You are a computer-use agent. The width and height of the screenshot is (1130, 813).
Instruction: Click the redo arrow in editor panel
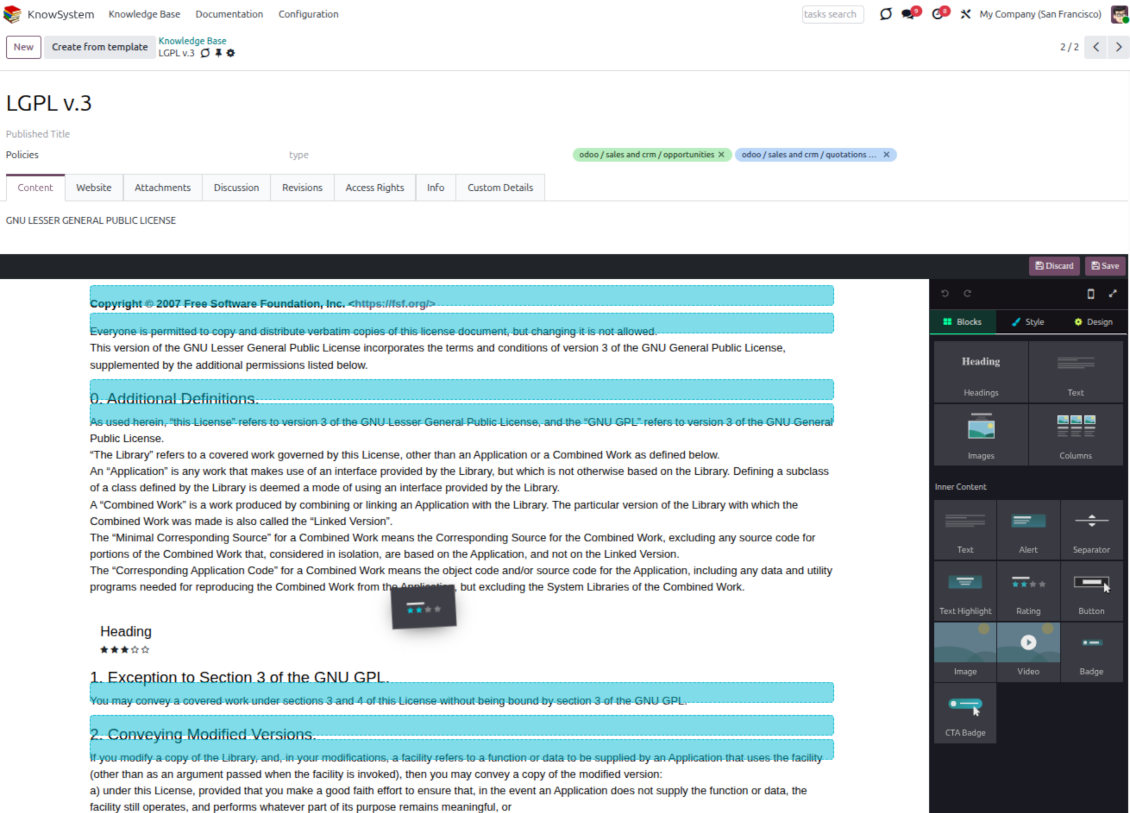point(967,294)
